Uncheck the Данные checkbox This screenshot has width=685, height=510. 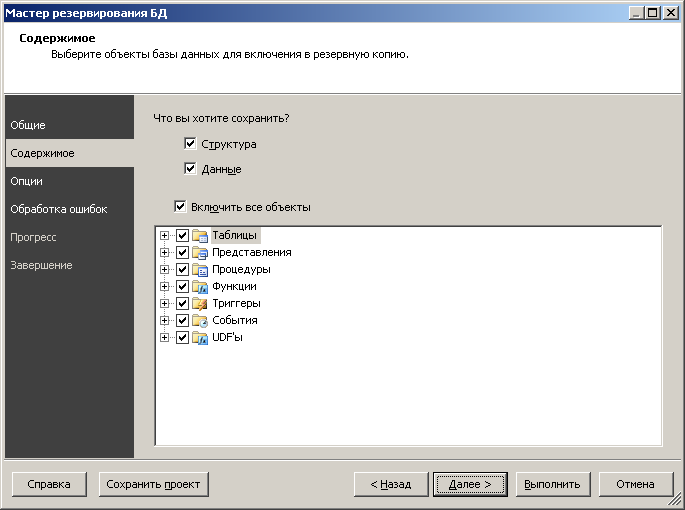190,169
